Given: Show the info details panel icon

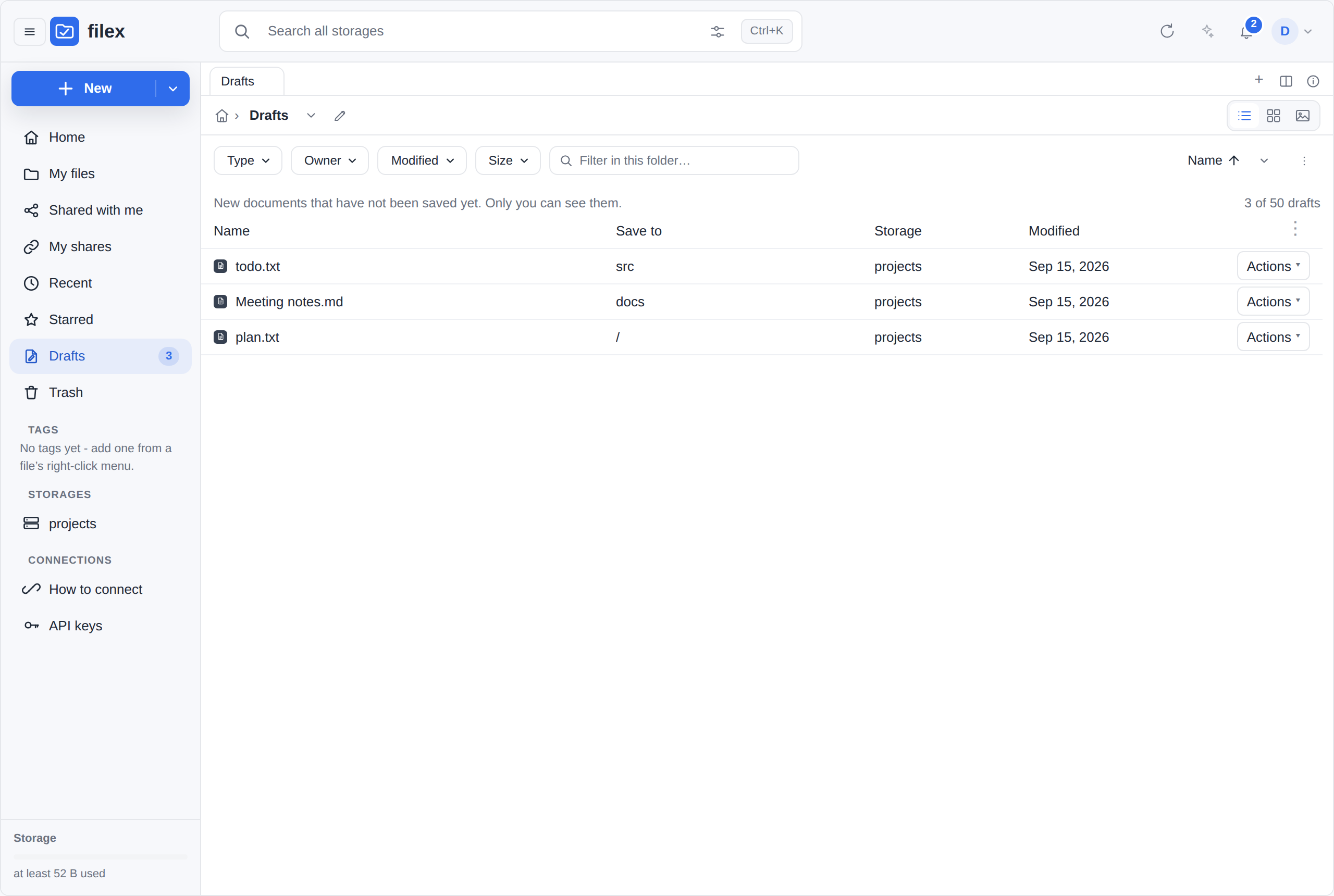Looking at the screenshot, I should [x=1313, y=81].
